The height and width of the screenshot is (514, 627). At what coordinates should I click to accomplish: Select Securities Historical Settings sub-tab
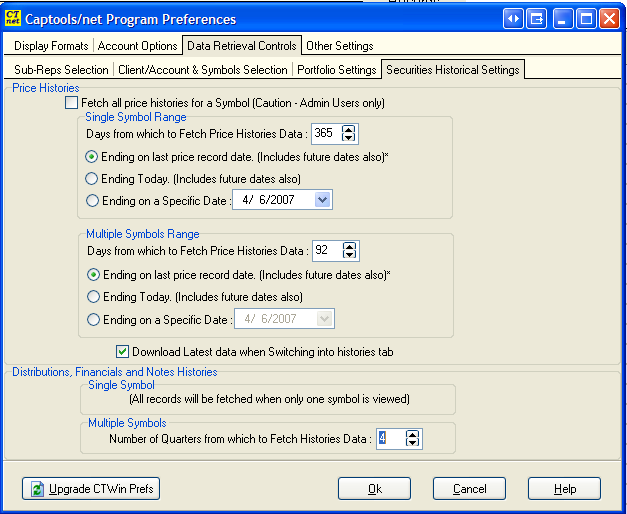click(453, 70)
